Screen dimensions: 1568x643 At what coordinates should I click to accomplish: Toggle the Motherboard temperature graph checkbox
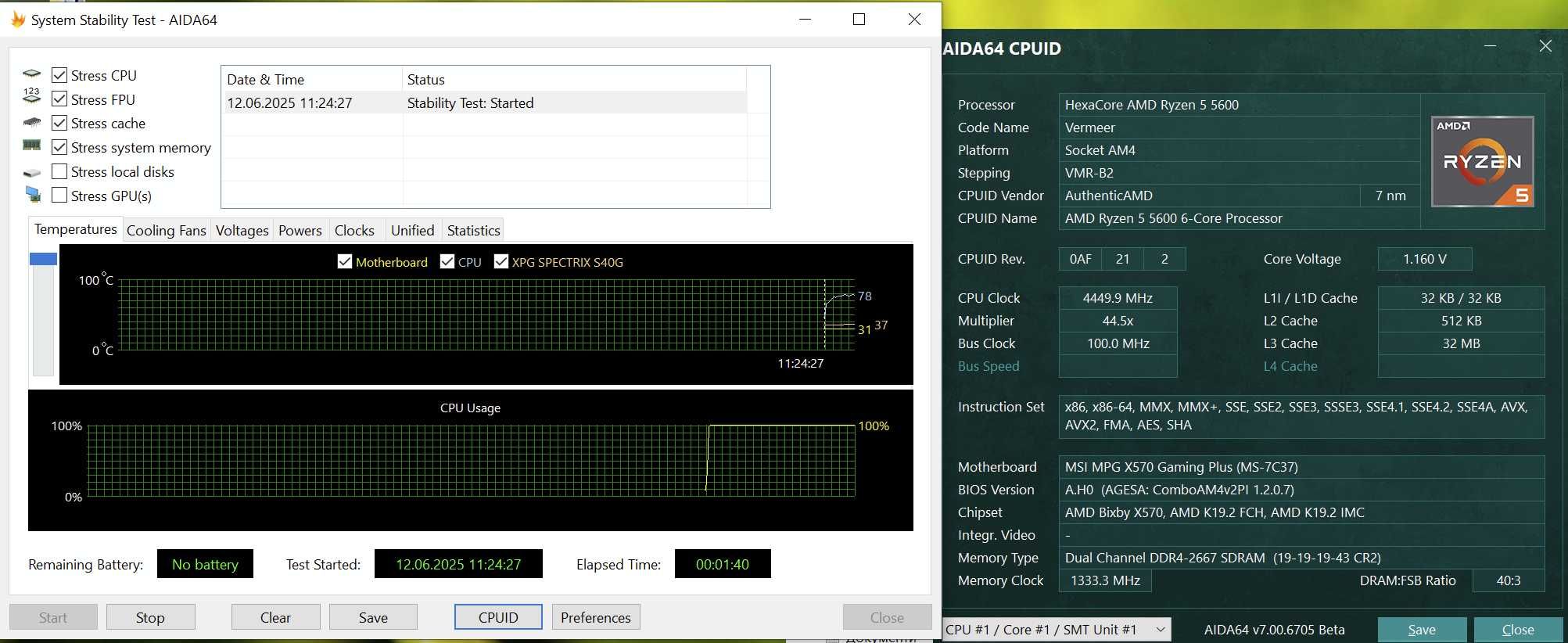(x=344, y=261)
